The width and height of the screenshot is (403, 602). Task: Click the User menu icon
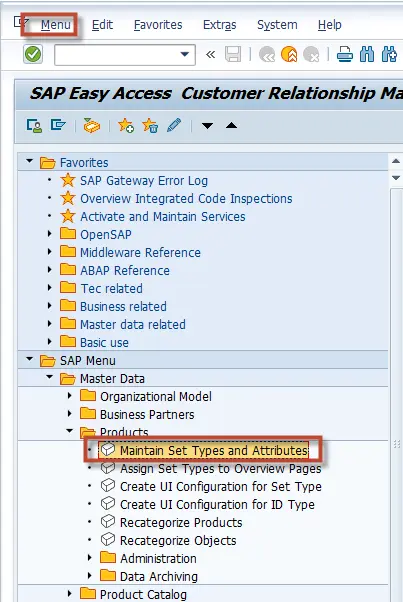click(34, 126)
